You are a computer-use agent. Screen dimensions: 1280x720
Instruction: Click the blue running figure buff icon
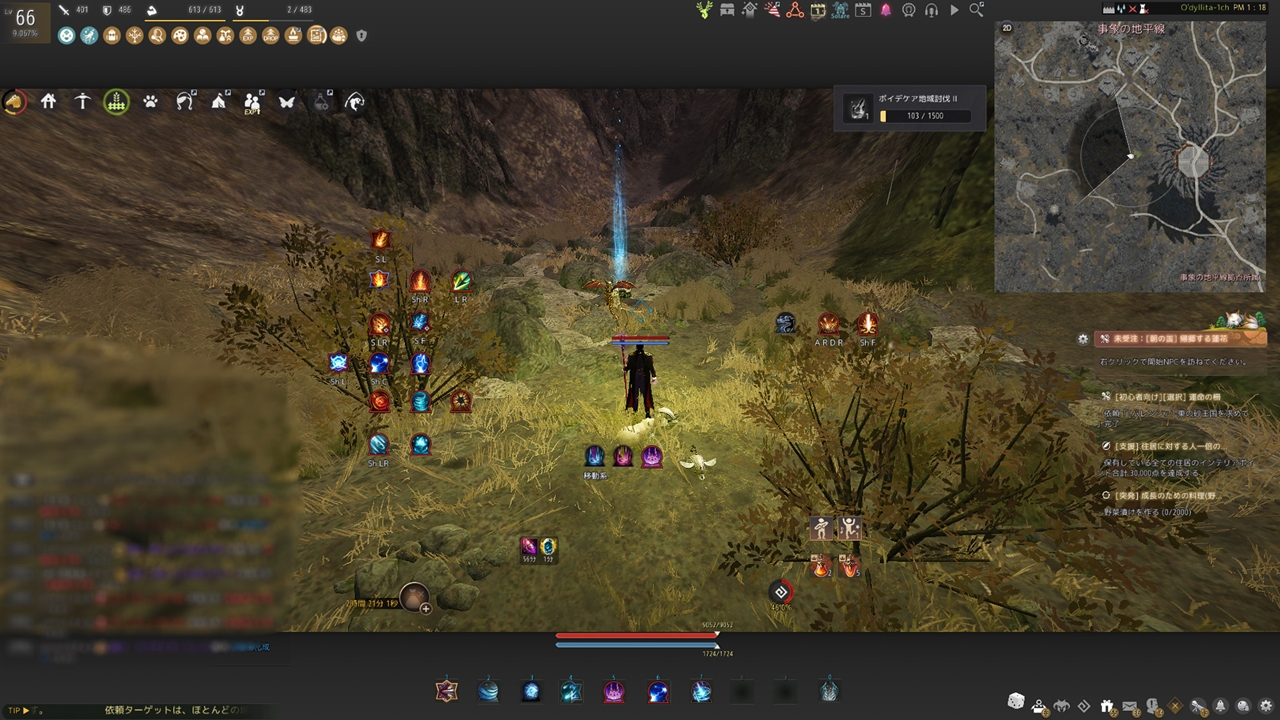tap(89, 35)
